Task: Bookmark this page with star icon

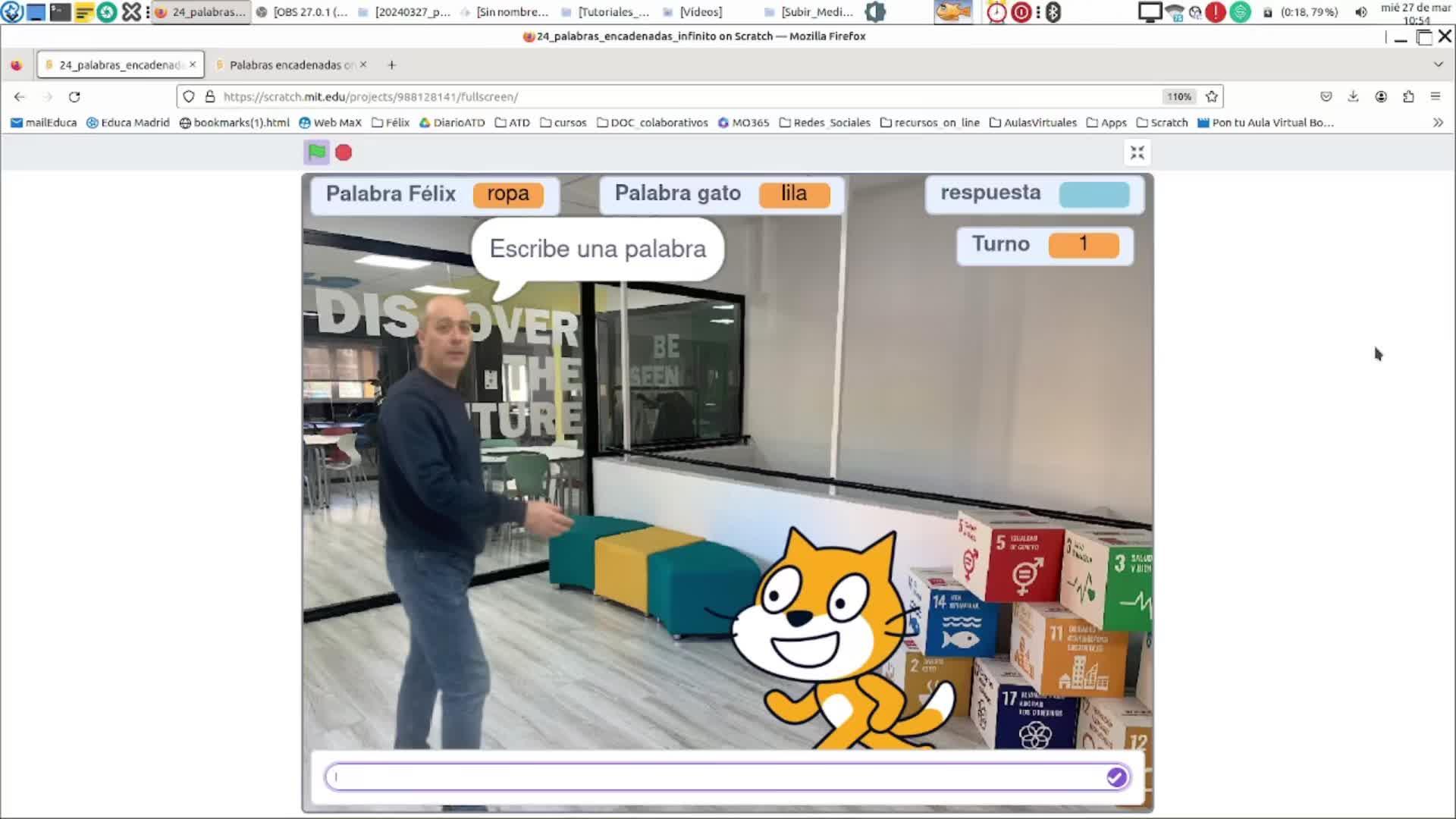Action: [x=1212, y=97]
